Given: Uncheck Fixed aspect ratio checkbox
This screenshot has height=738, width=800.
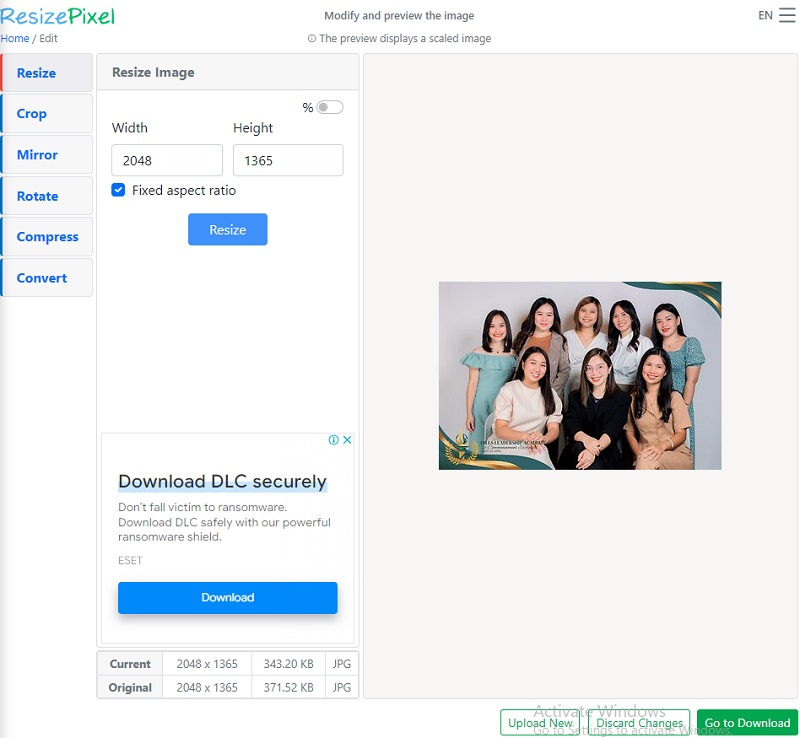Looking at the screenshot, I should pyautogui.click(x=119, y=190).
